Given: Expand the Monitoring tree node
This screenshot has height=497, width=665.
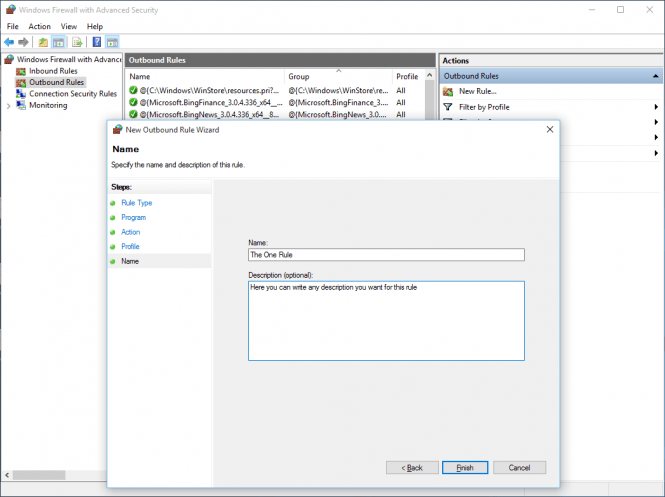Looking at the screenshot, I should (8, 105).
